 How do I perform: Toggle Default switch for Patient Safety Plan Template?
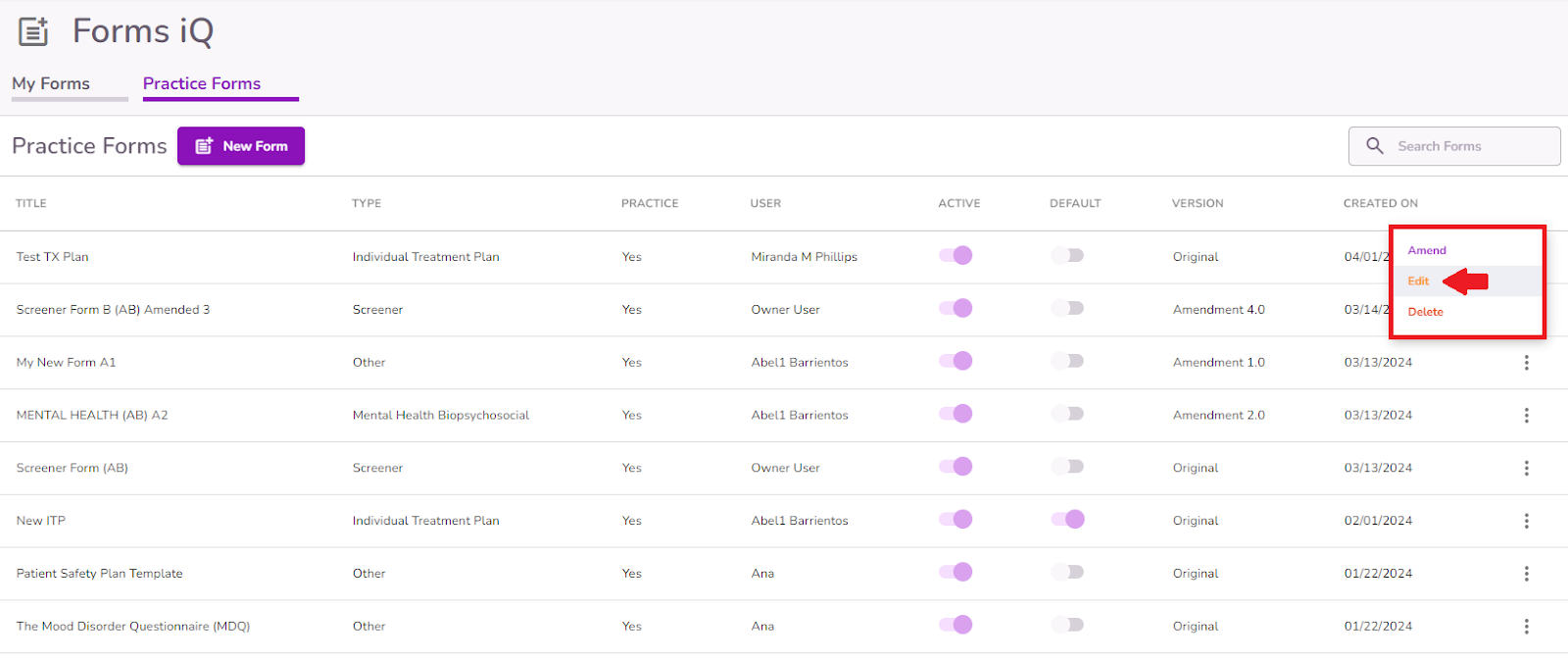(1067, 572)
